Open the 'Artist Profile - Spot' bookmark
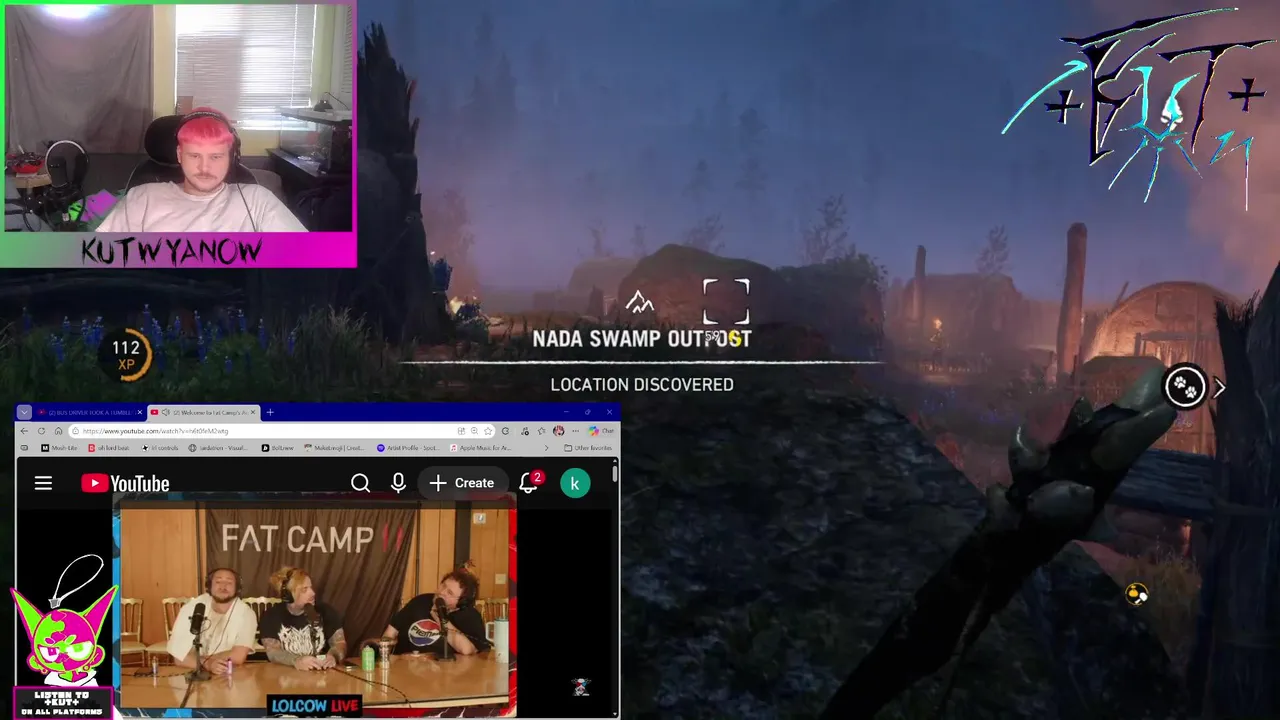Viewport: 1280px width, 720px height. 408,448
